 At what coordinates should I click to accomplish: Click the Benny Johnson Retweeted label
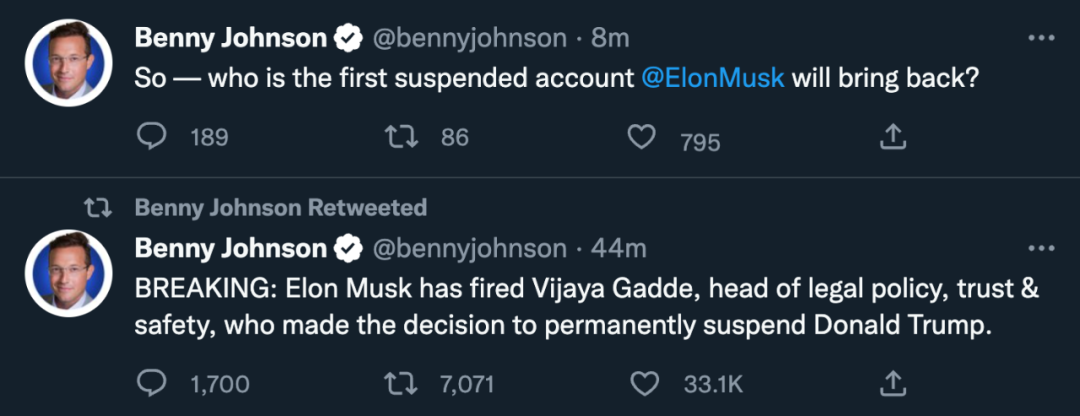tap(280, 208)
